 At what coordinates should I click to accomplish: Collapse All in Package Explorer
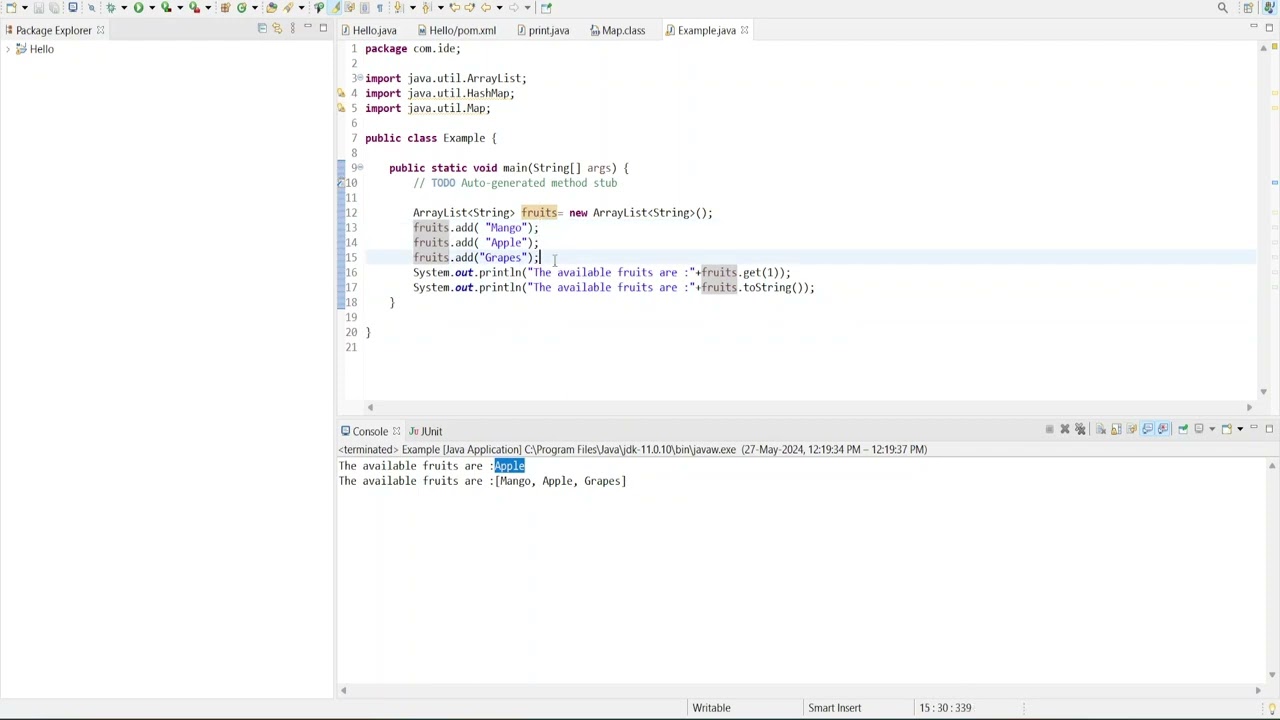coord(262,28)
